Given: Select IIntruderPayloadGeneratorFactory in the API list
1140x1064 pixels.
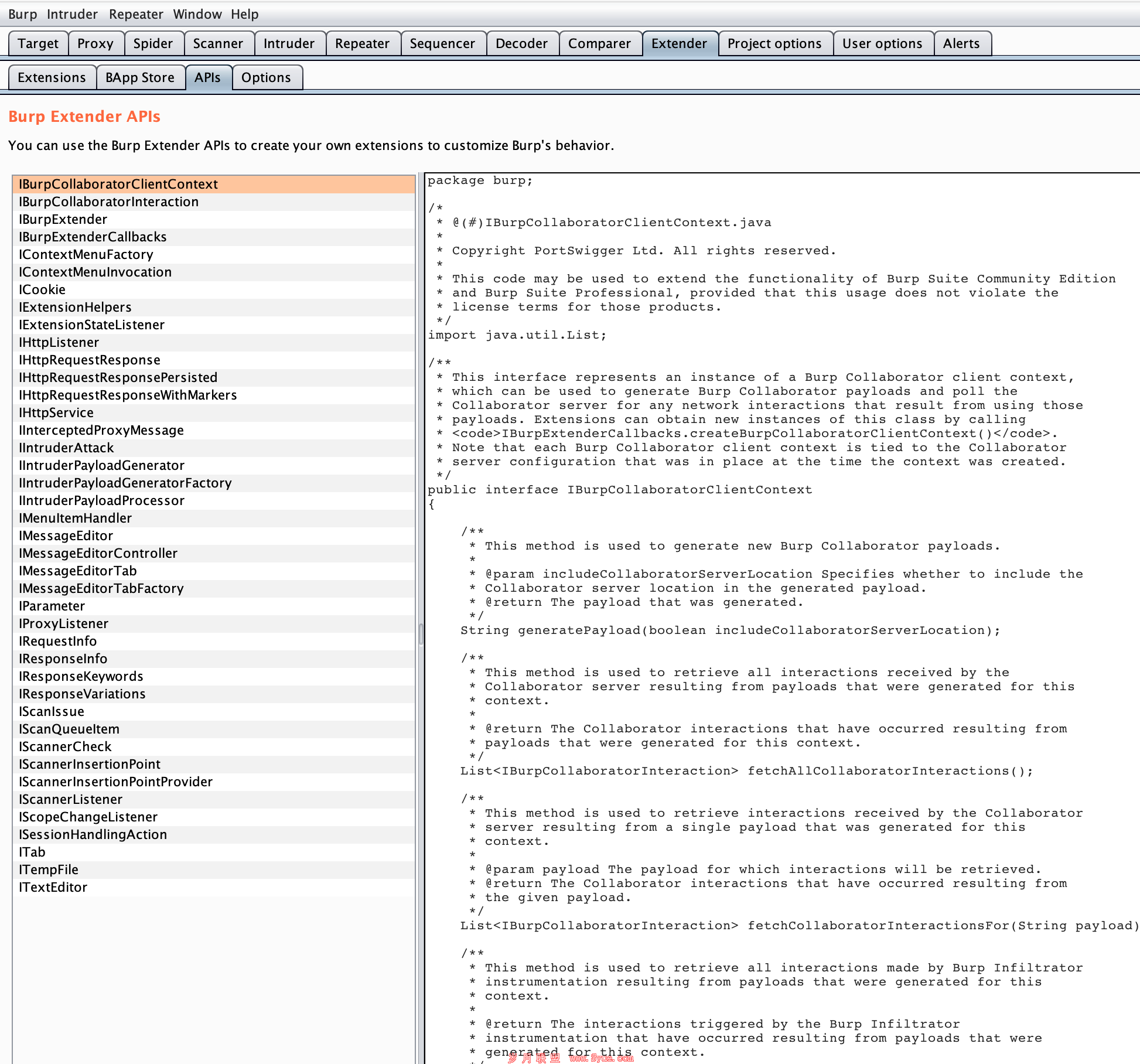Looking at the screenshot, I should click(214, 483).
